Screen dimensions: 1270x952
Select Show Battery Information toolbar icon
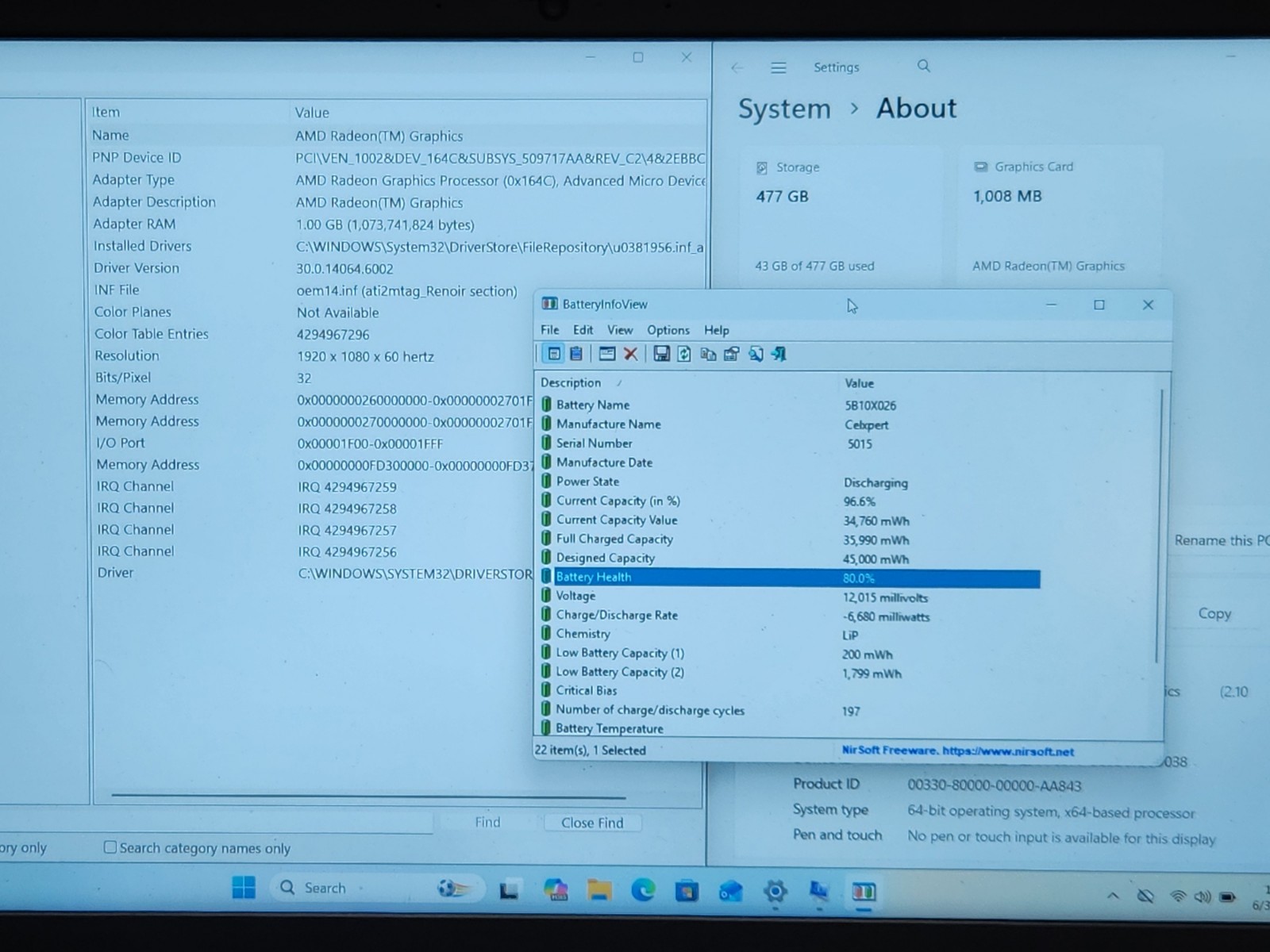pyautogui.click(x=554, y=354)
